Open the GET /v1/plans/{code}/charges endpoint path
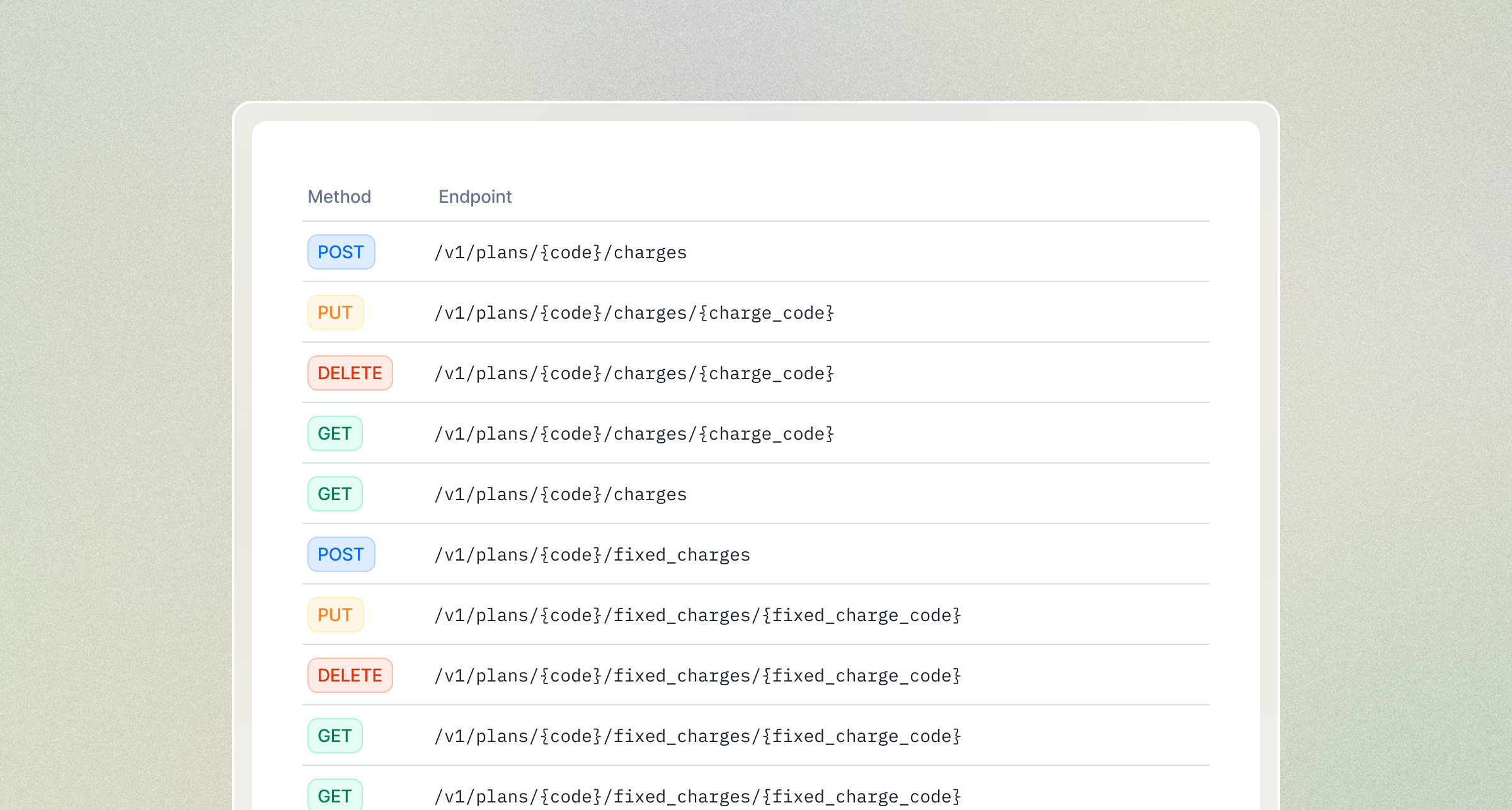The height and width of the screenshot is (810, 1512). click(560, 494)
